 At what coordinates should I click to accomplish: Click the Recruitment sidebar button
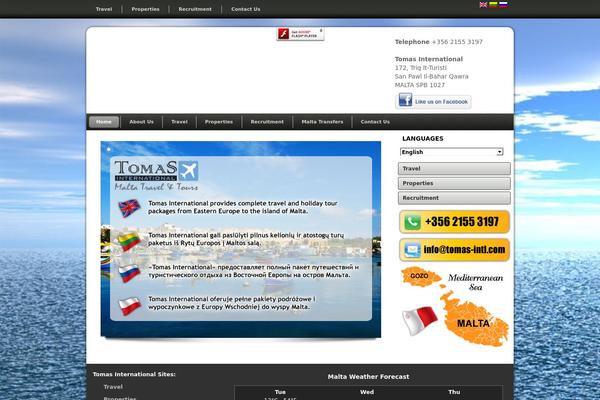pyautogui.click(x=454, y=198)
